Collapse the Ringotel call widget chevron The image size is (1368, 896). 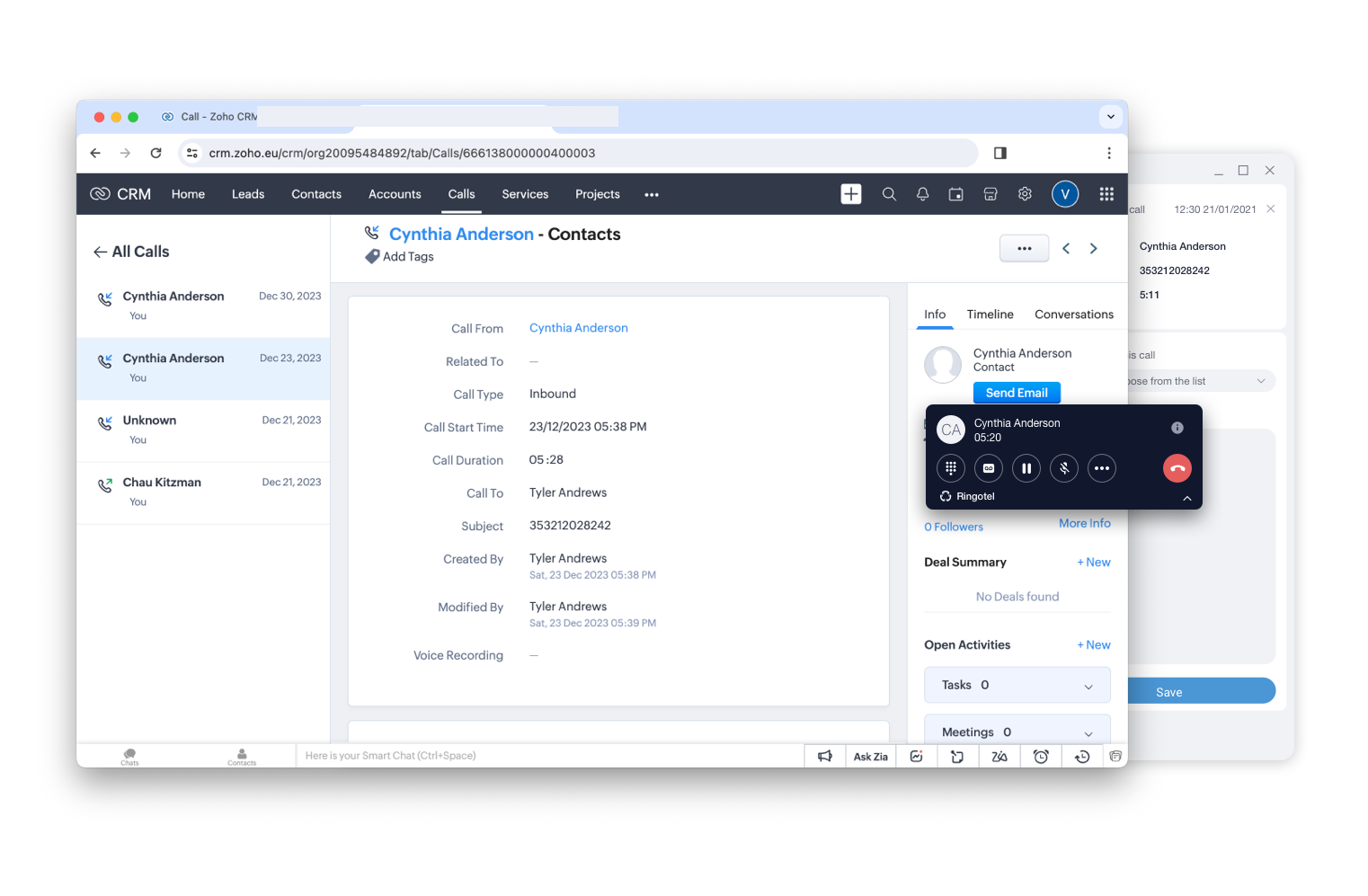(1186, 498)
